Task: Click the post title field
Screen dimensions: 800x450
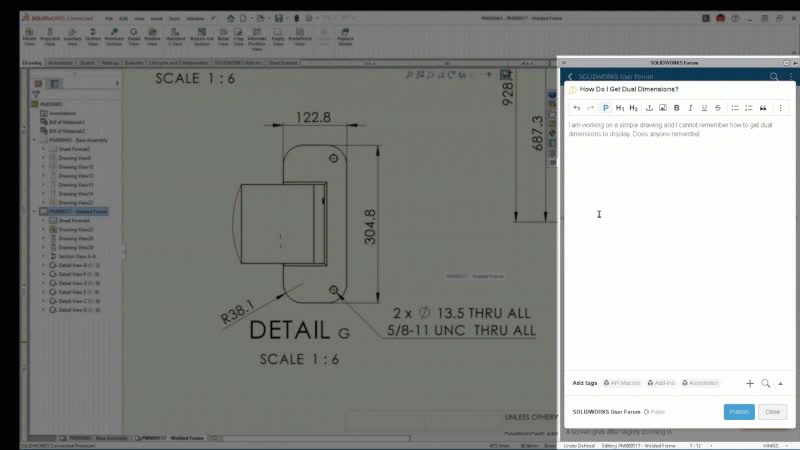Action: pyautogui.click(x=681, y=89)
